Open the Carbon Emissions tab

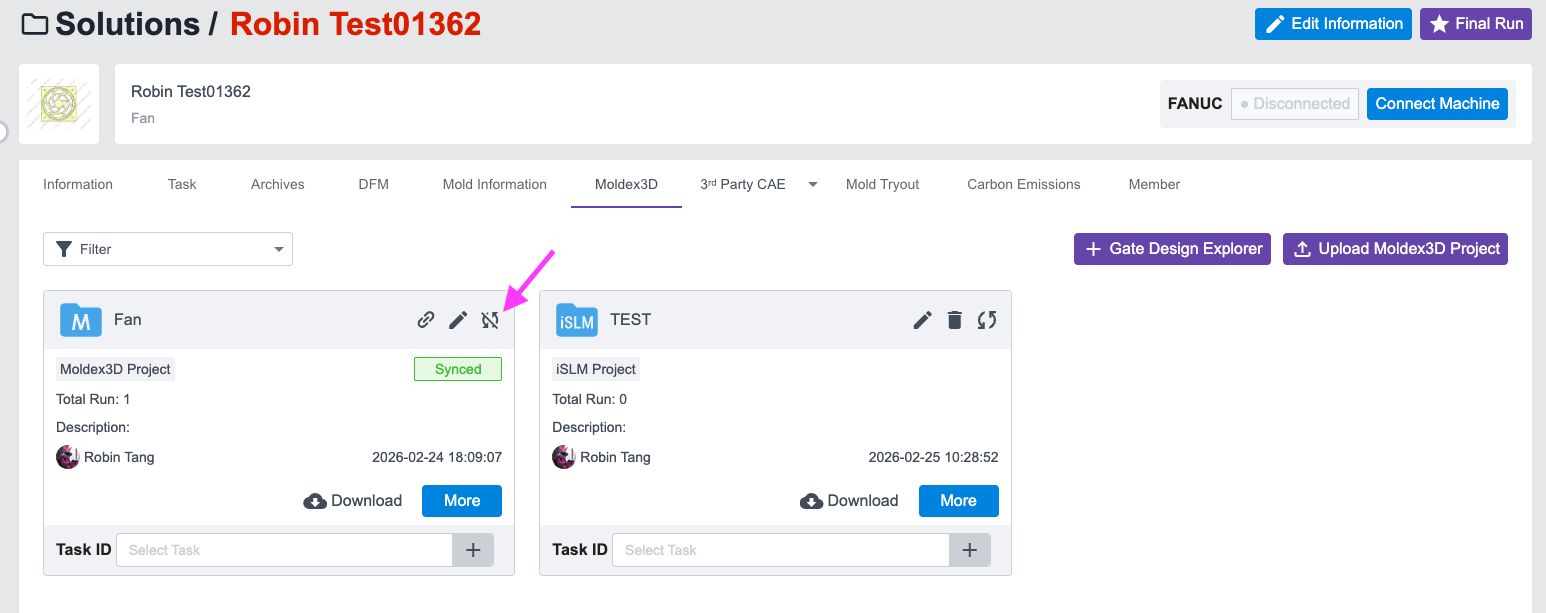pos(1024,184)
